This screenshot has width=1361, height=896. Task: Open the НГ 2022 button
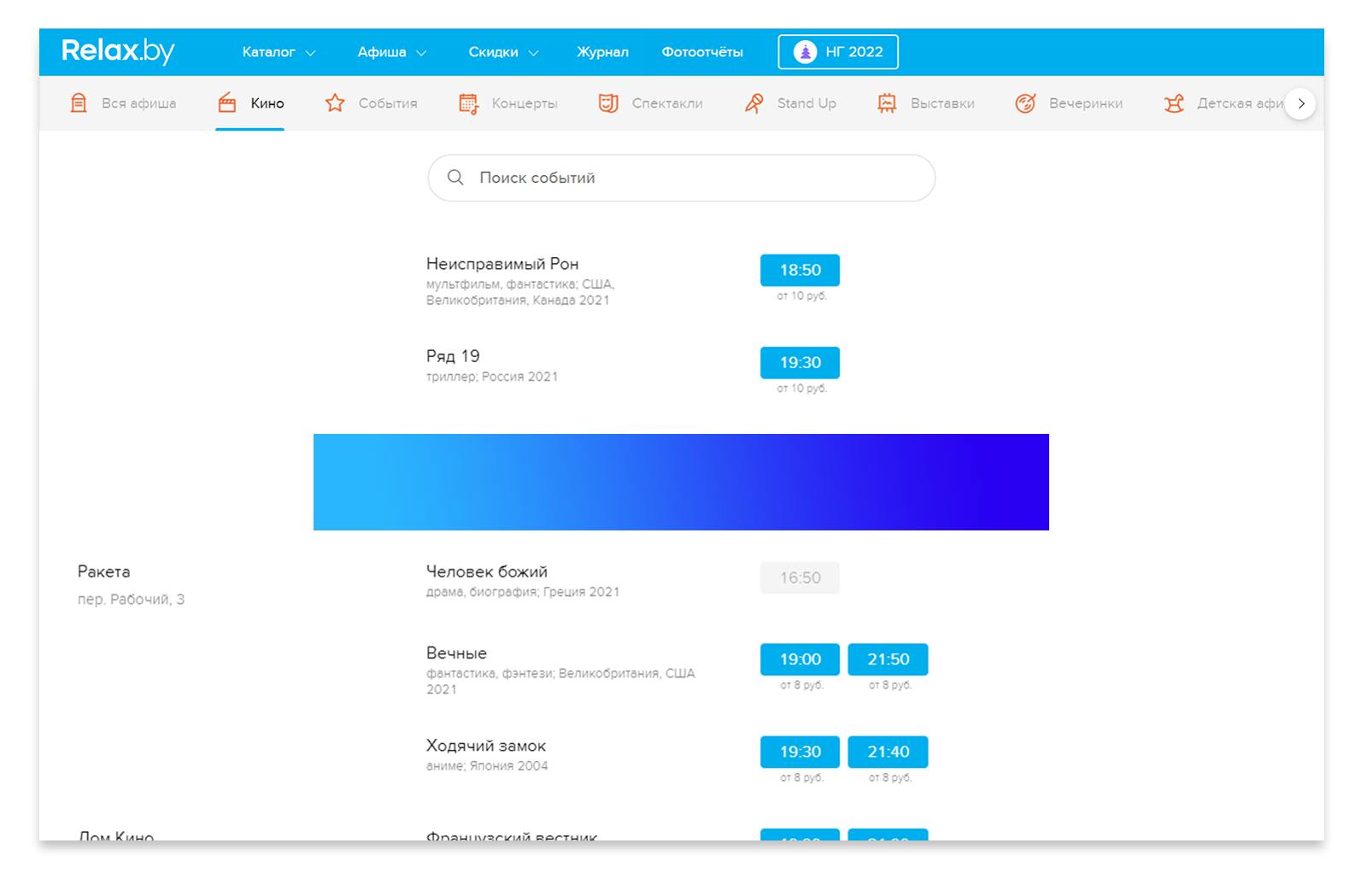pyautogui.click(x=838, y=52)
